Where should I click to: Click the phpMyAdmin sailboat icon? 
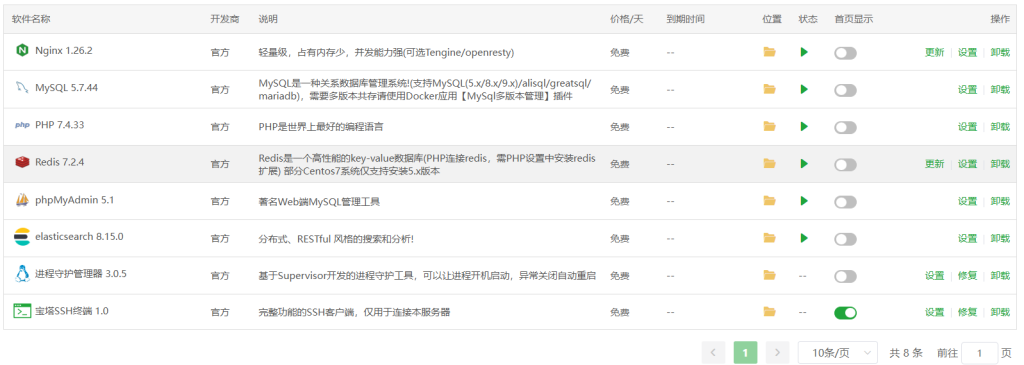(22, 200)
